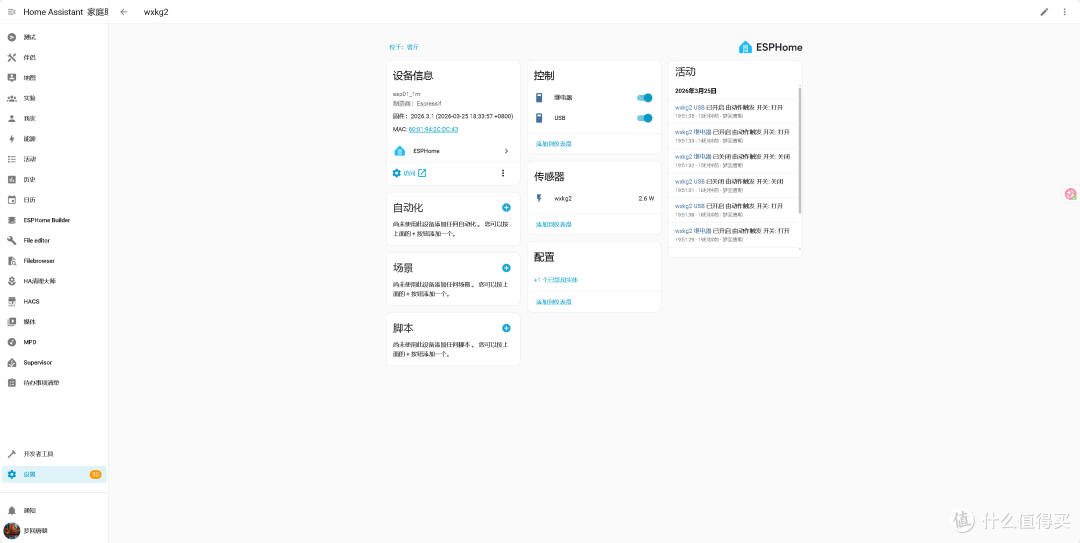Collapse the sidebar with the hamburger menu icon

click(x=12, y=12)
